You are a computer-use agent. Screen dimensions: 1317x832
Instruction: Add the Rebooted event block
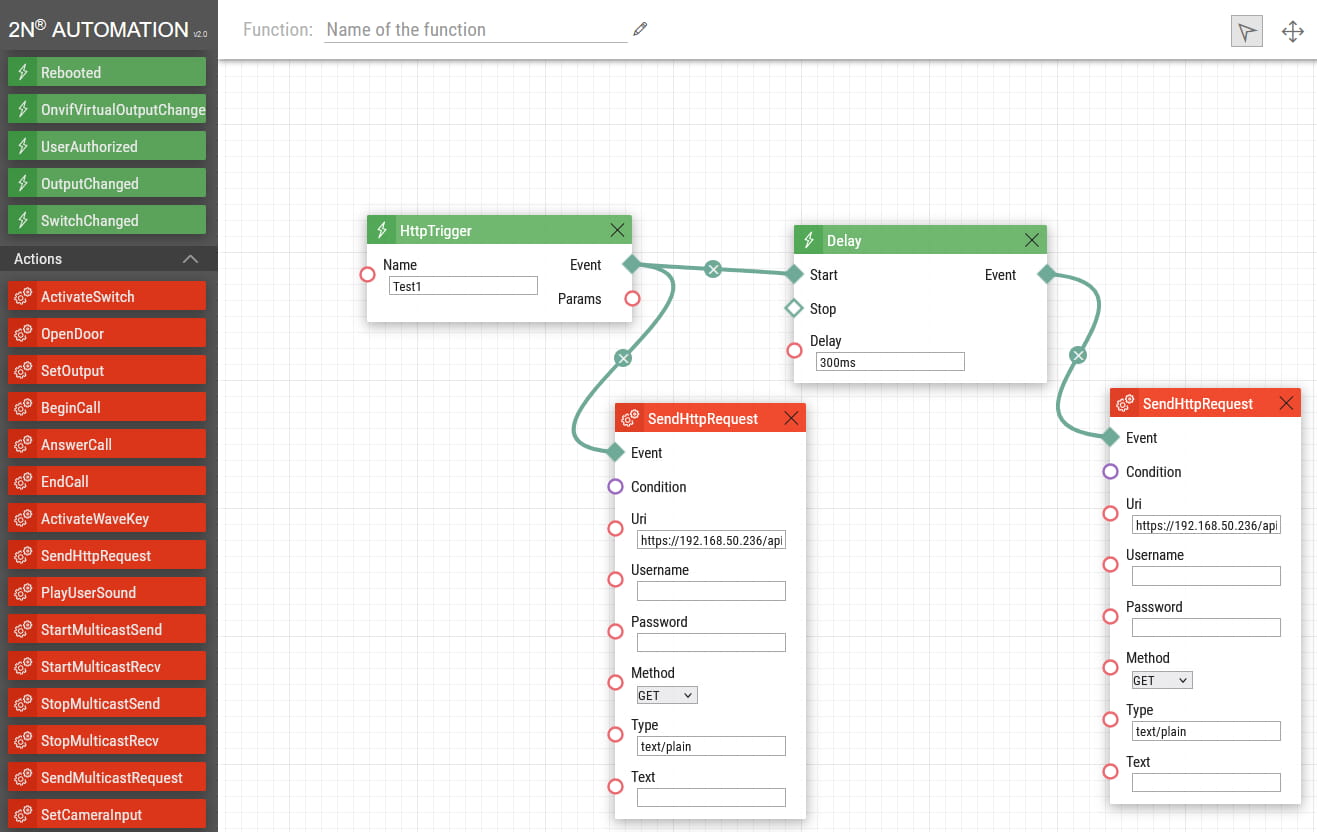107,72
